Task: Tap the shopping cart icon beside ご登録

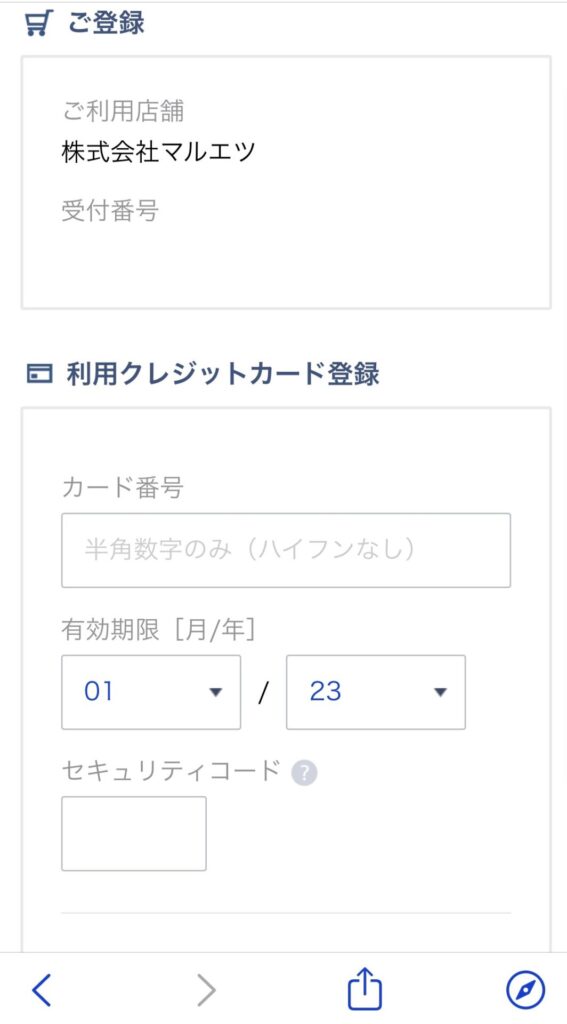Action: pyautogui.click(x=39, y=24)
